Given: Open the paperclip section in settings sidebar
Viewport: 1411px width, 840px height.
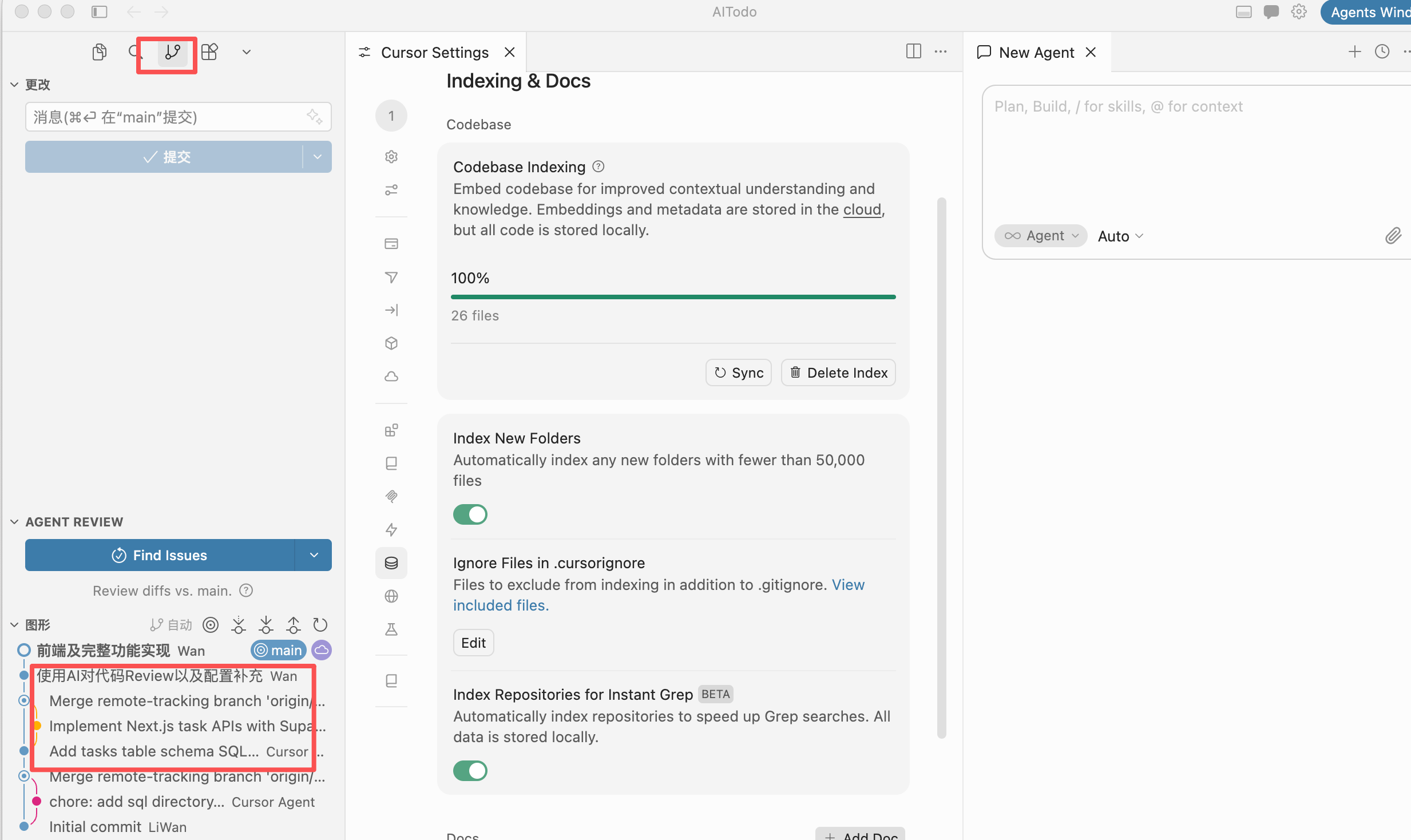Looking at the screenshot, I should [x=391, y=497].
